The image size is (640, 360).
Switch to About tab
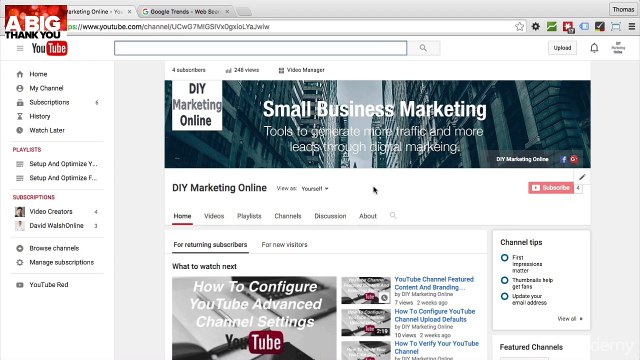pyautogui.click(x=368, y=216)
